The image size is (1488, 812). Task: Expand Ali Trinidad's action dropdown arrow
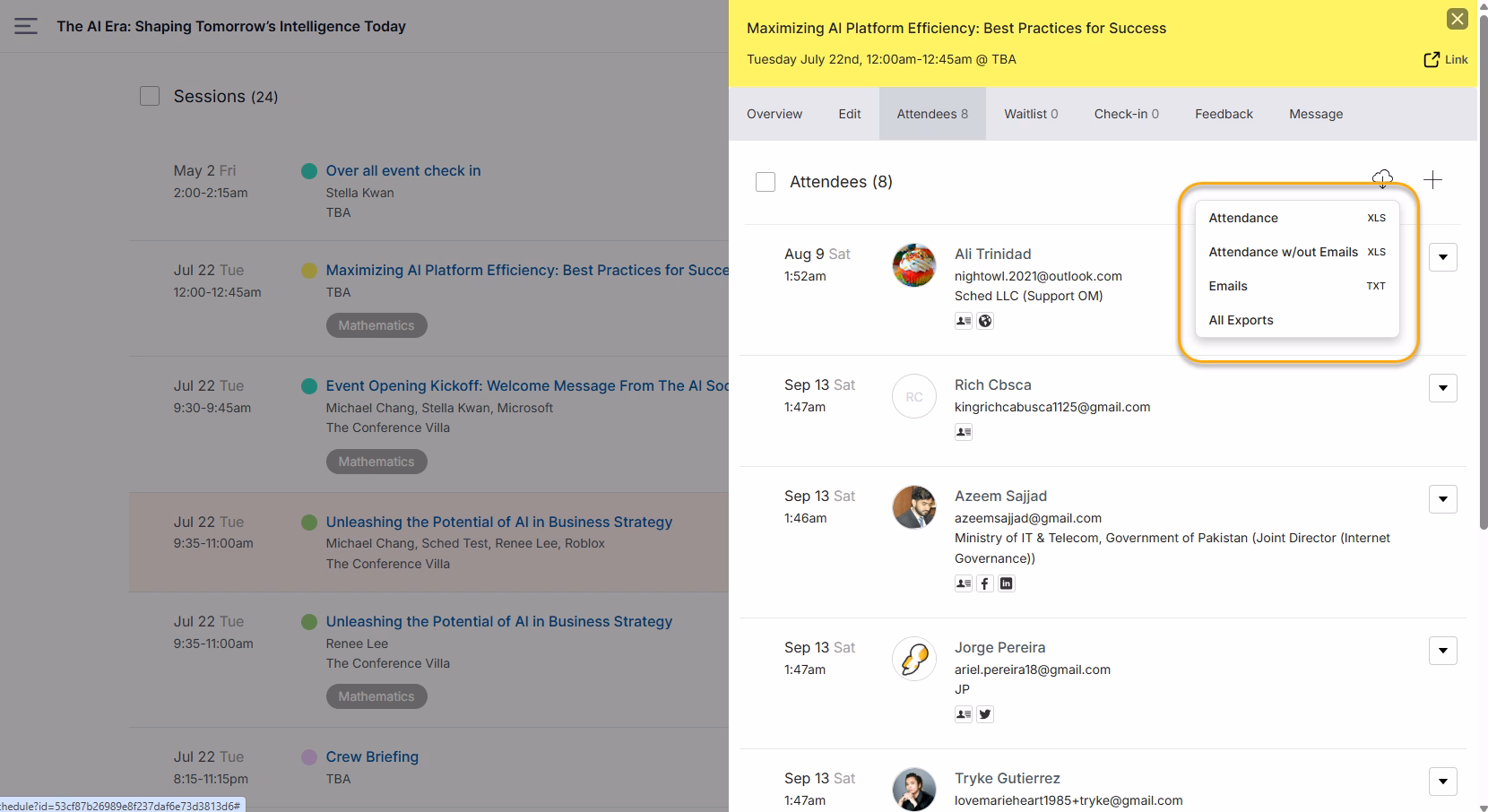(1443, 257)
